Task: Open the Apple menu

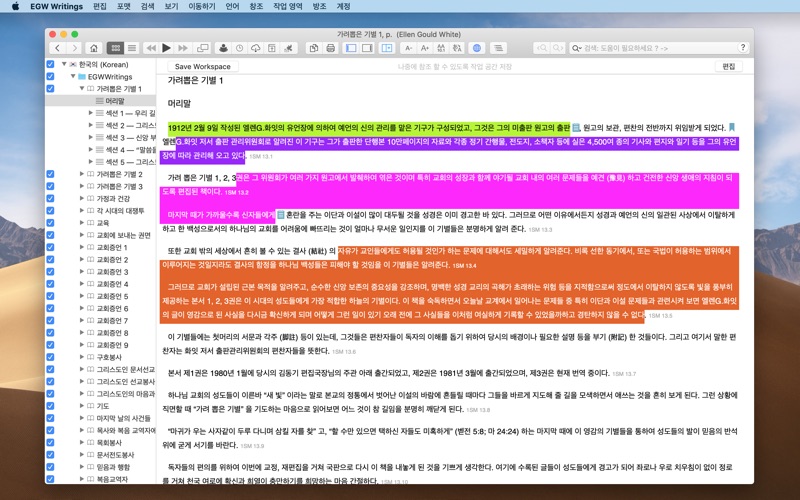Action: (x=15, y=6)
